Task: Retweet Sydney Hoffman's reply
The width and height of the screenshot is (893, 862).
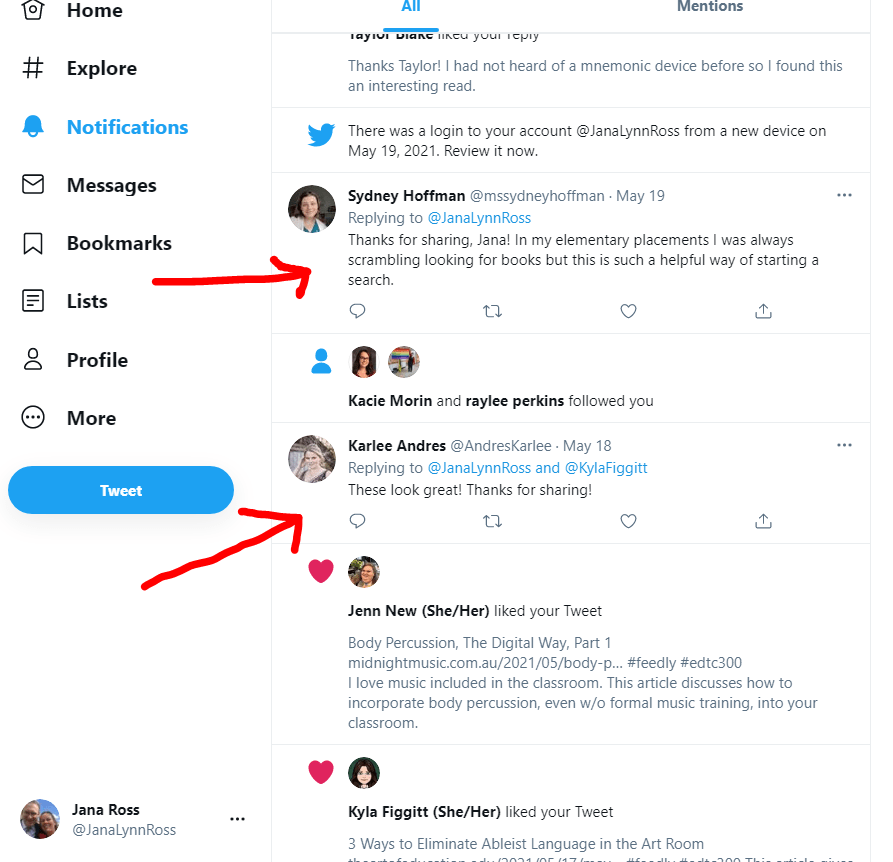Action: (492, 311)
